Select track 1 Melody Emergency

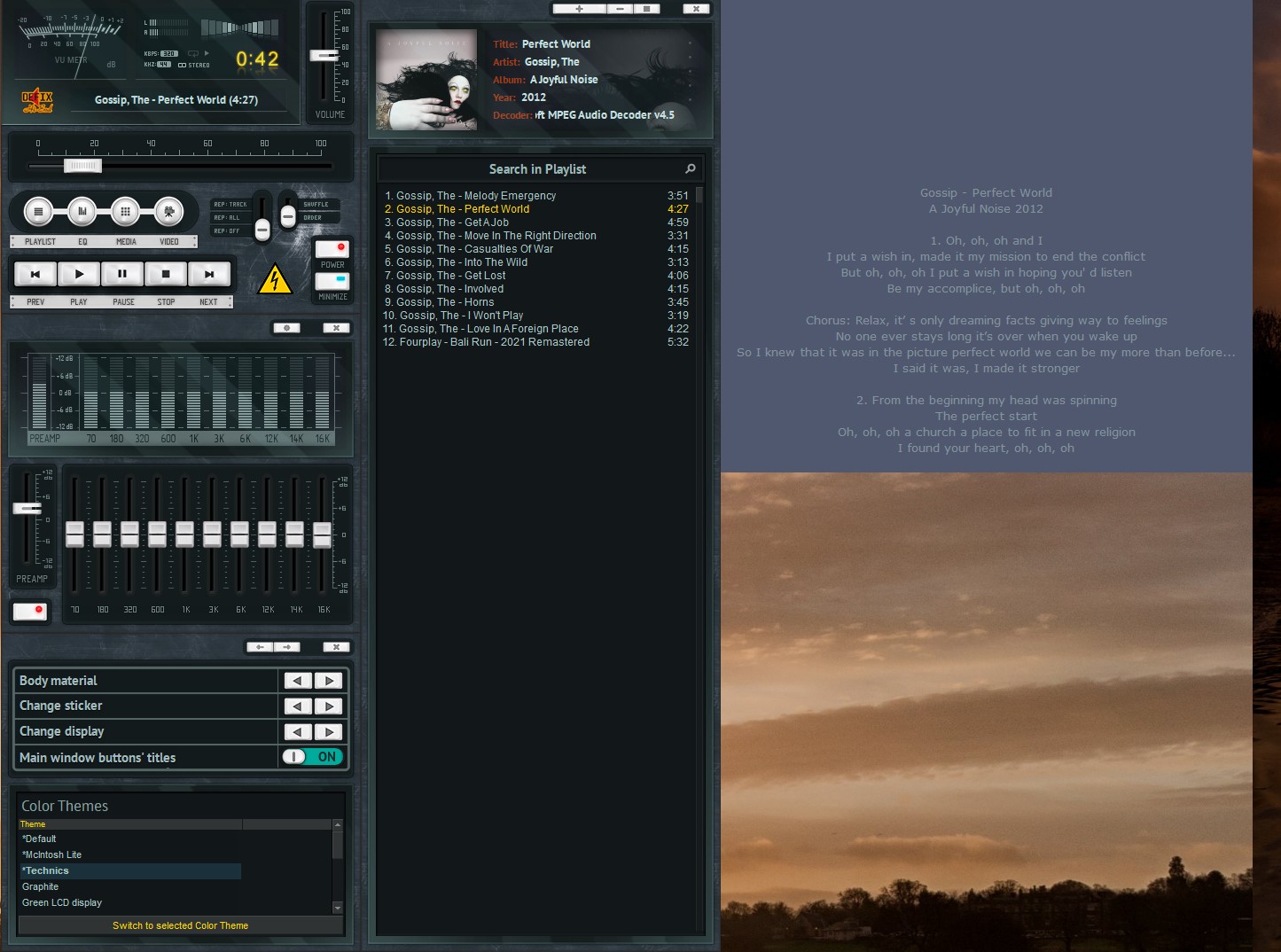(536, 196)
